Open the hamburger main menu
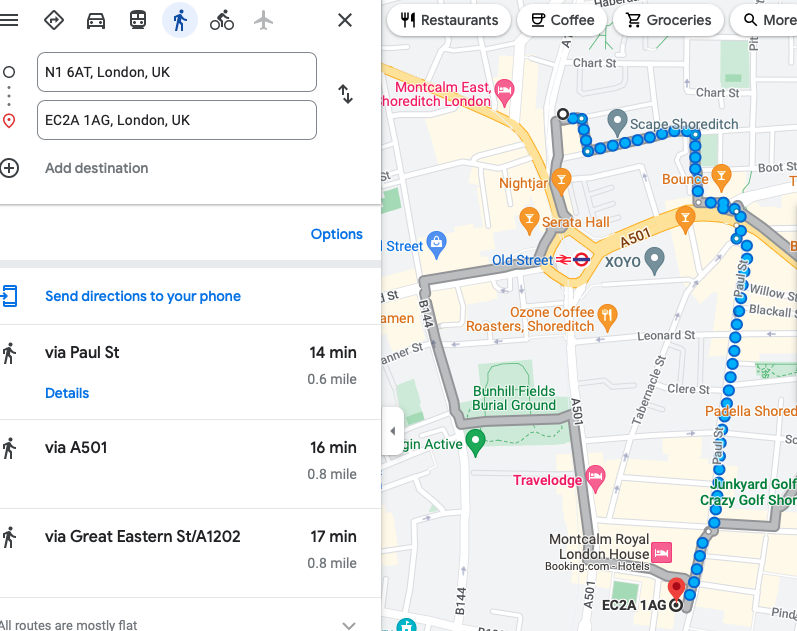This screenshot has height=631, width=797. point(9,20)
